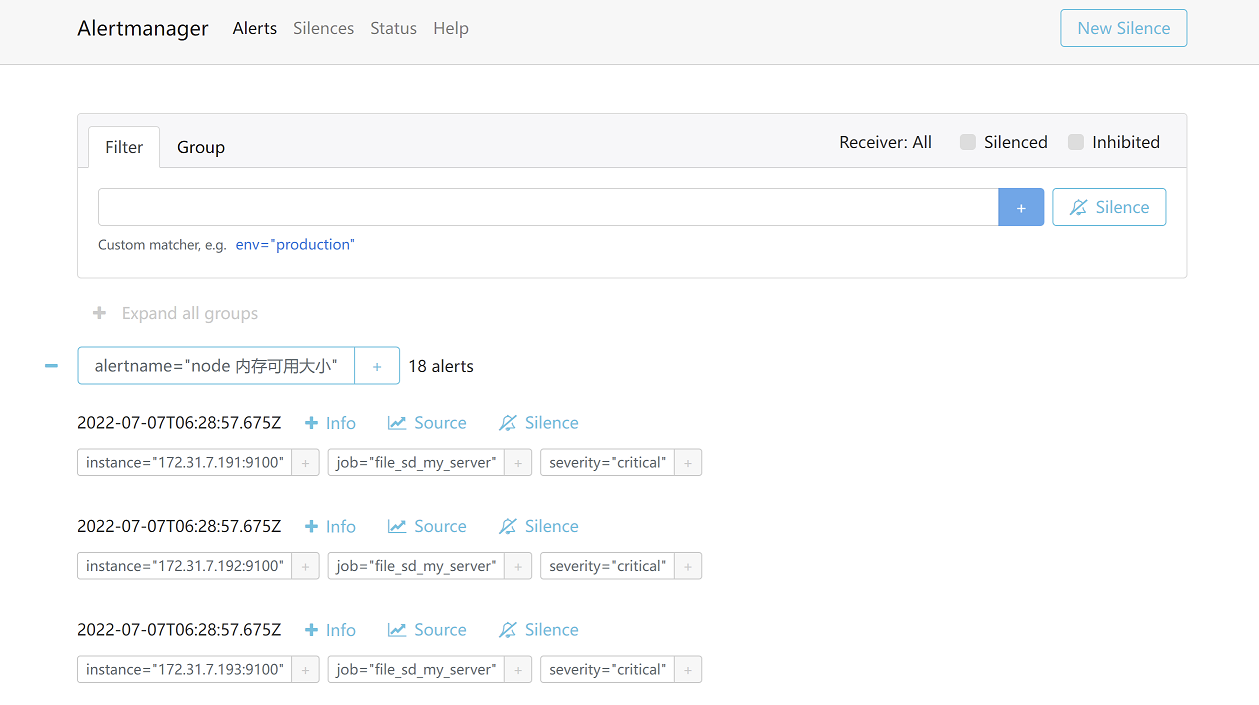Click Silence bell icon for instance 172.31.7.191
Image resolution: width=1259 pixels, height=705 pixels.
(x=508, y=423)
